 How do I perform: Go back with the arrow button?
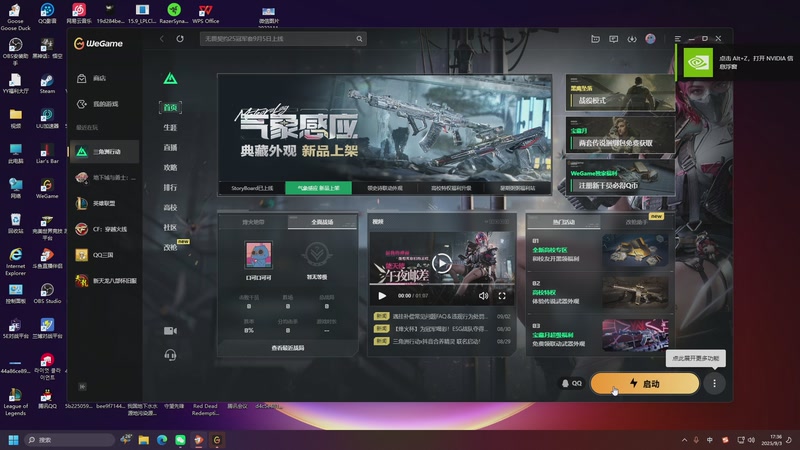[x=162, y=39]
